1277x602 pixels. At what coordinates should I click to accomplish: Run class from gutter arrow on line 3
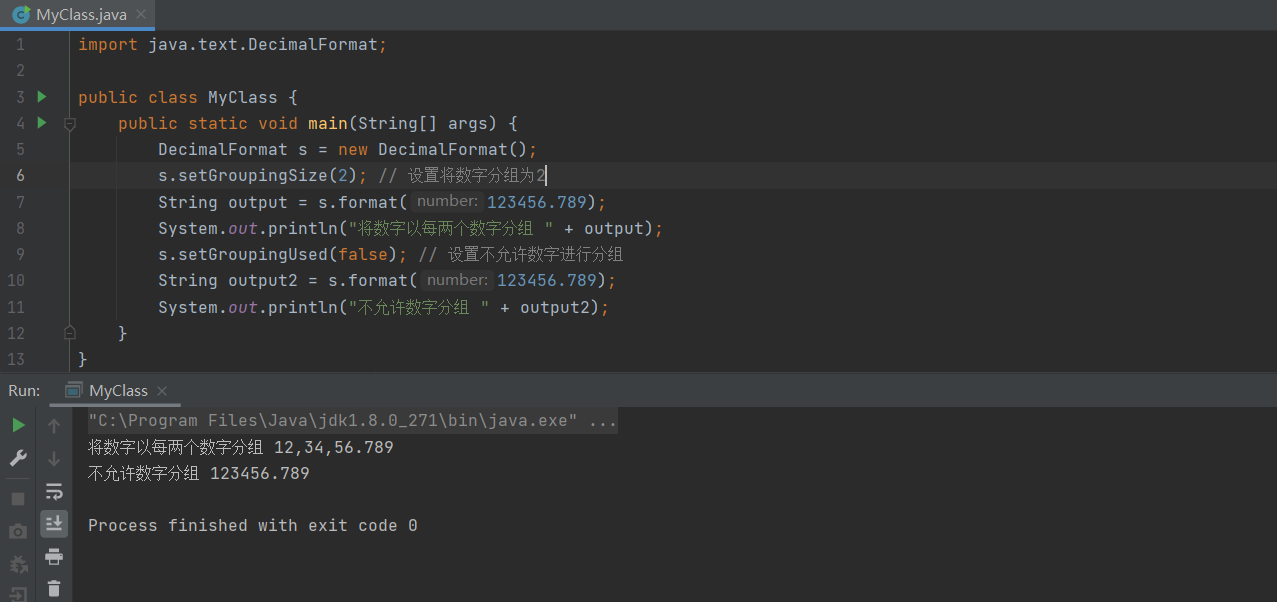coord(42,97)
